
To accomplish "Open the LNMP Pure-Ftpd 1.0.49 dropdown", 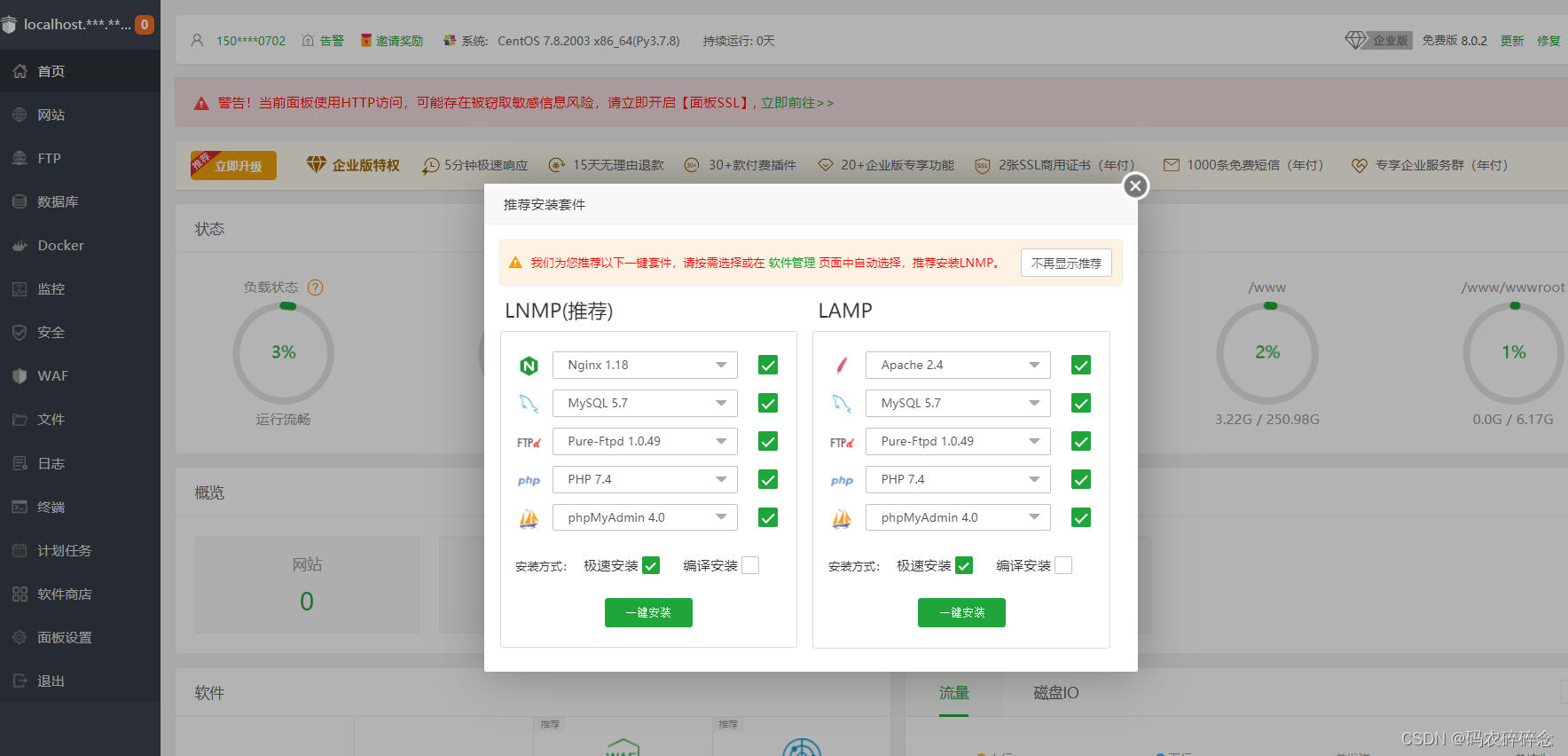I will click(645, 441).
